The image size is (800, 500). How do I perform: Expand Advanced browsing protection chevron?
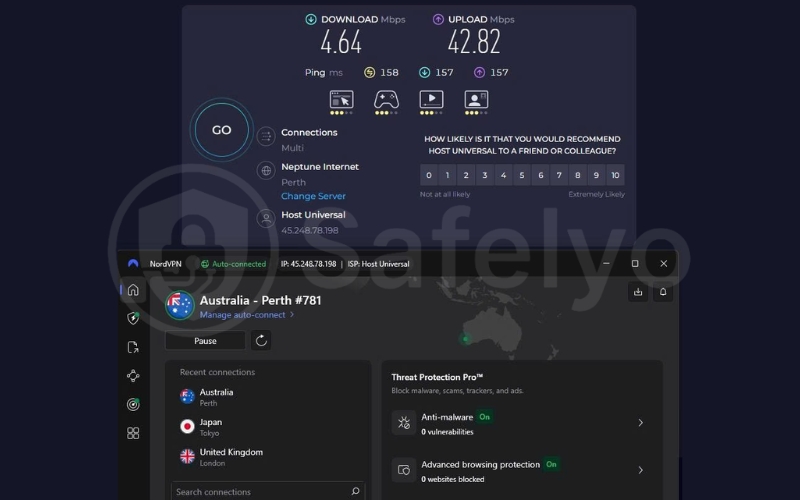click(640, 470)
